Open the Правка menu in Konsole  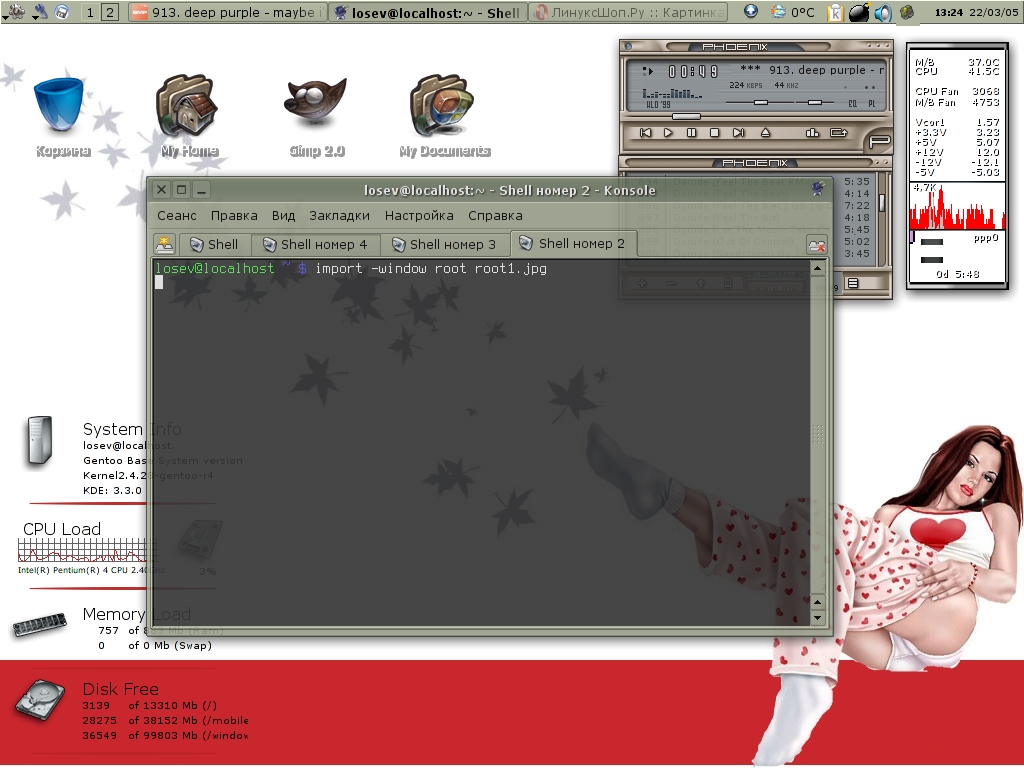tap(234, 216)
